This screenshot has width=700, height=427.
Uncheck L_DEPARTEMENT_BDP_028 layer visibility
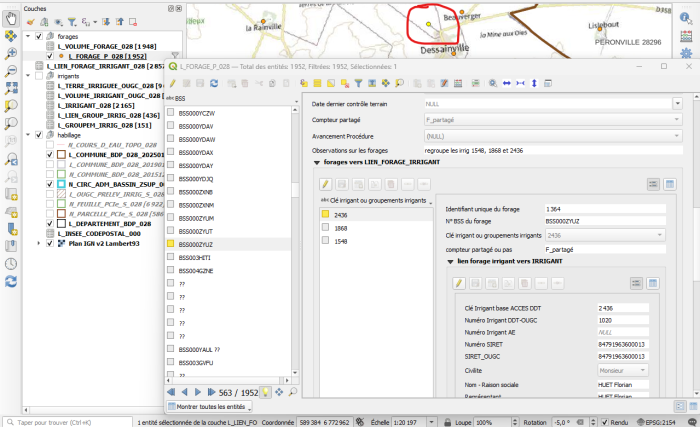48,223
